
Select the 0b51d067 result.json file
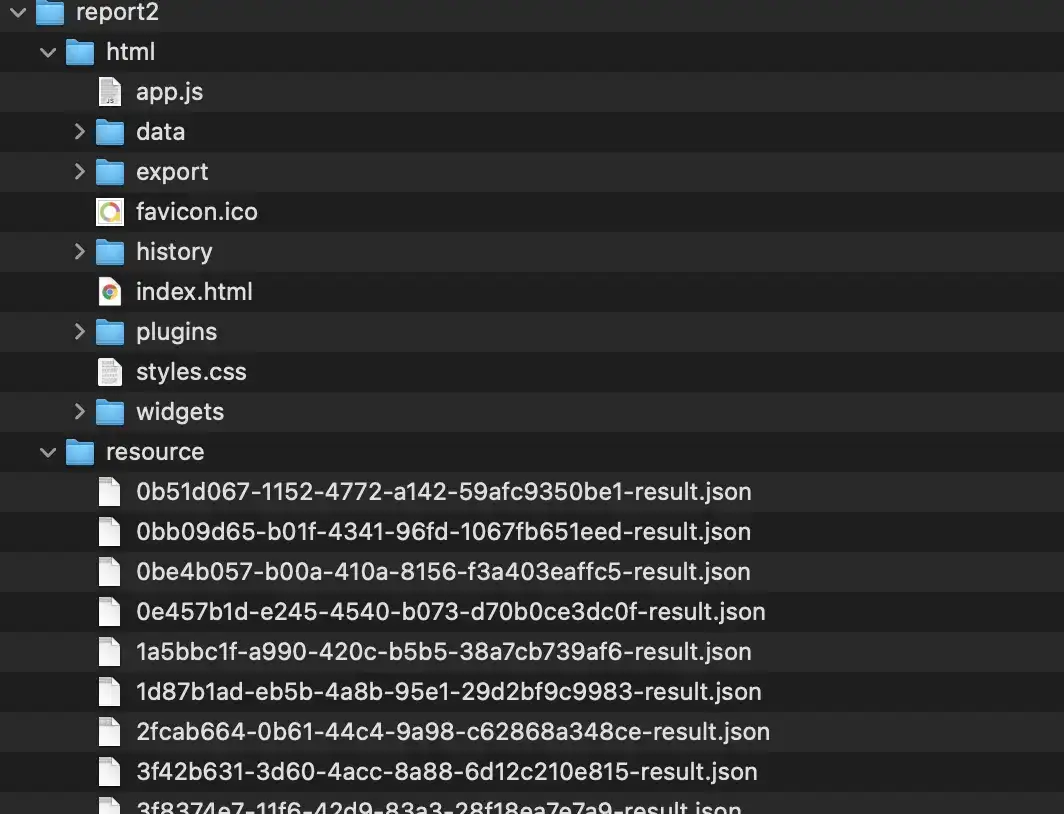(532, 492)
